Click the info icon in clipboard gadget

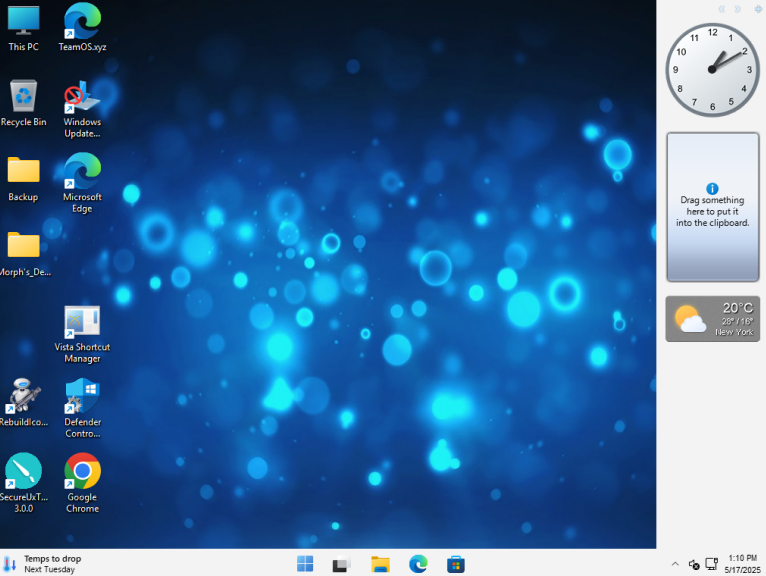tap(712, 188)
